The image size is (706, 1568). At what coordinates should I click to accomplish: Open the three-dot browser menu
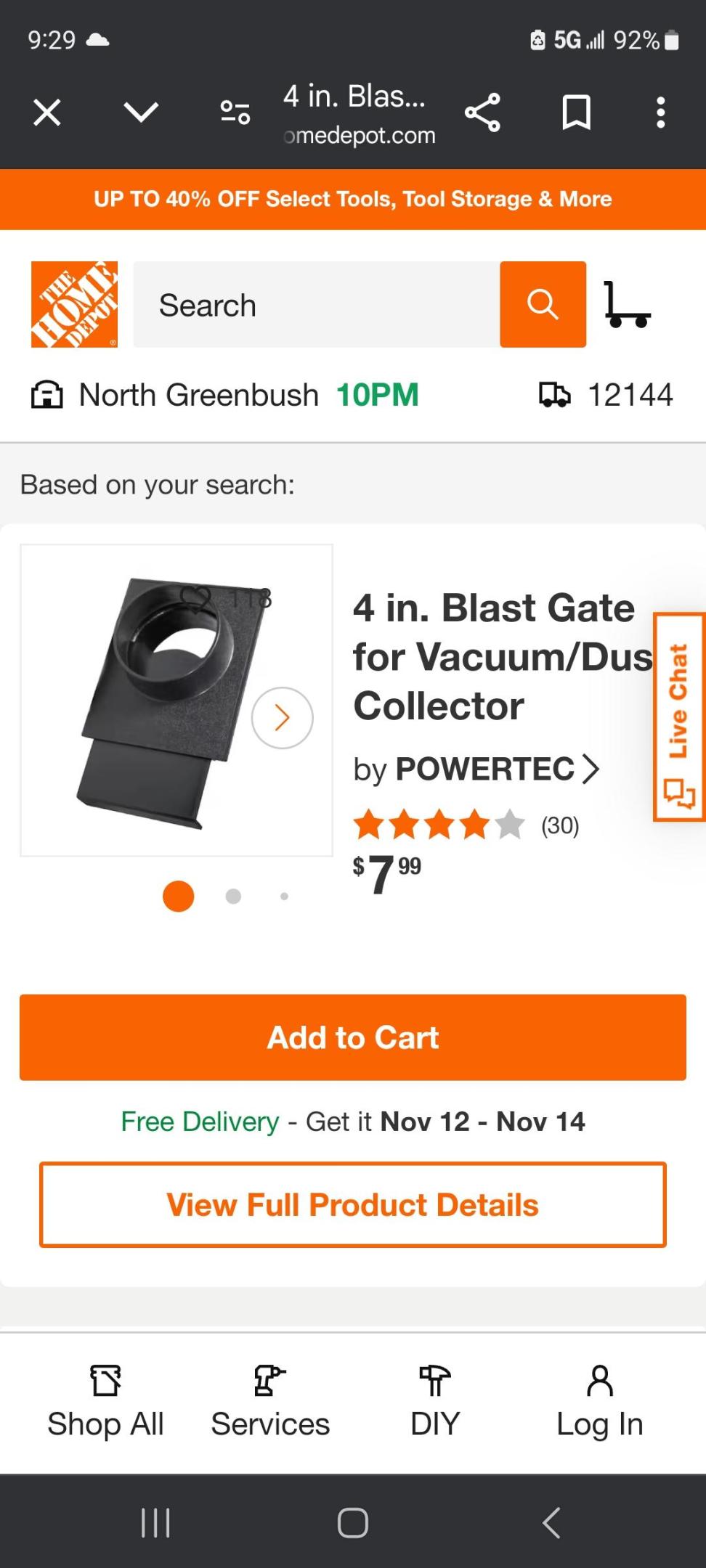click(660, 113)
